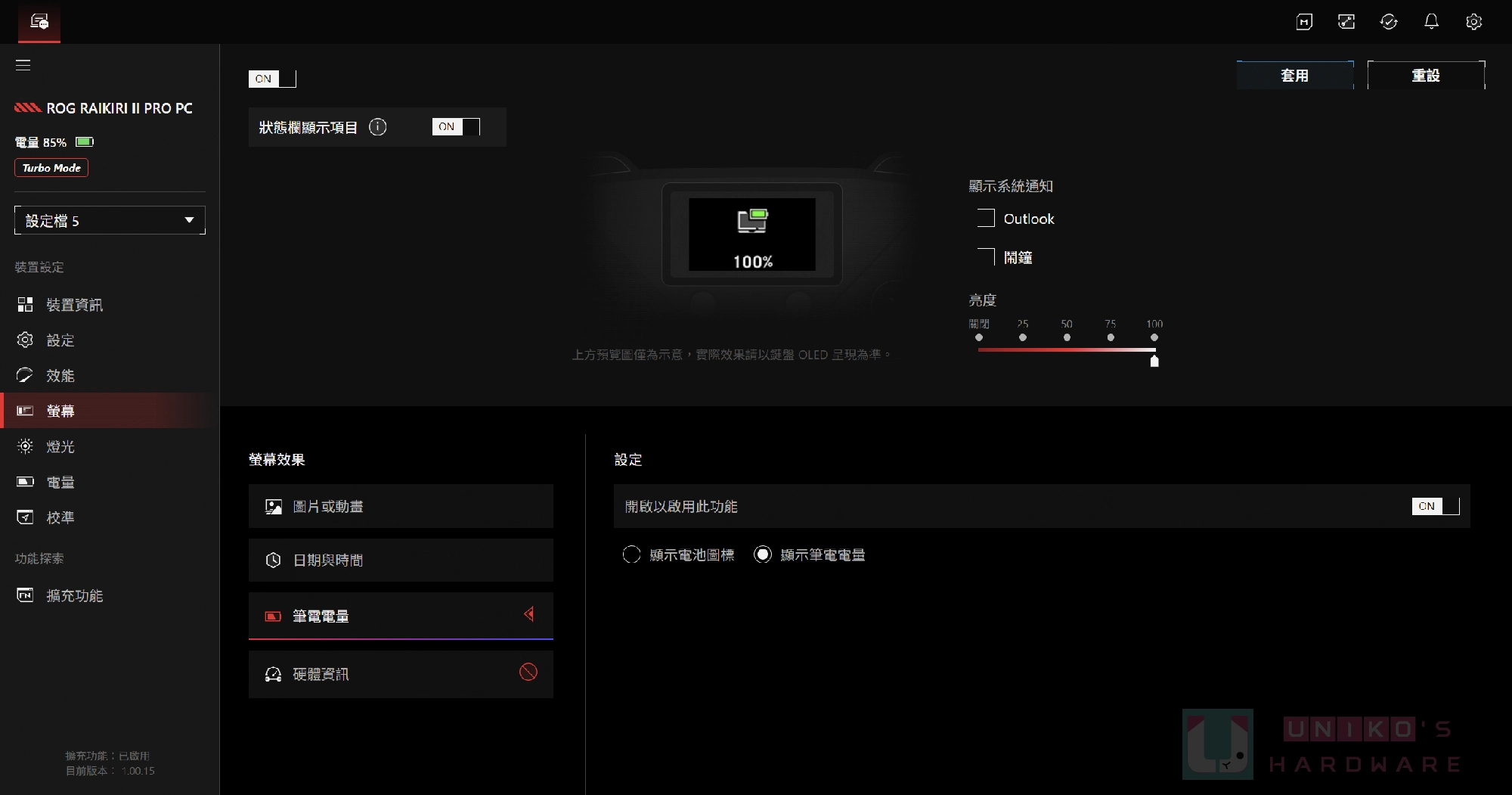Click the 重設 reset button
Screen dimensions: 1512x795
click(x=1426, y=75)
